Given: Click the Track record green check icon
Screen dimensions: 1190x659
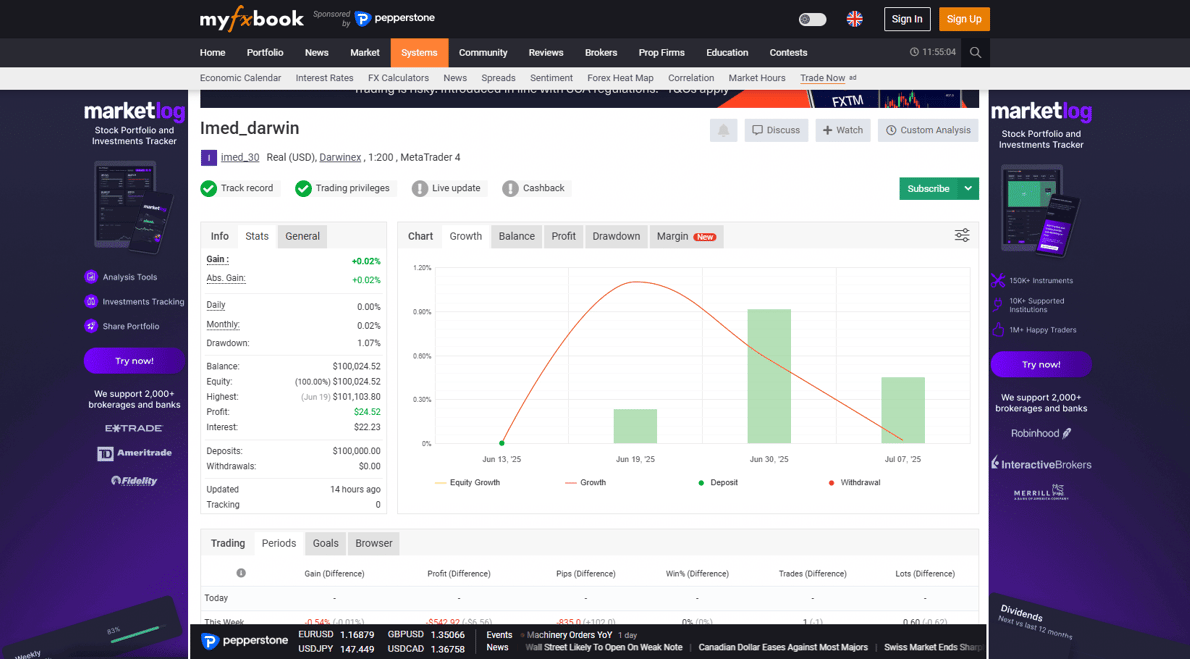Looking at the screenshot, I should pos(209,188).
